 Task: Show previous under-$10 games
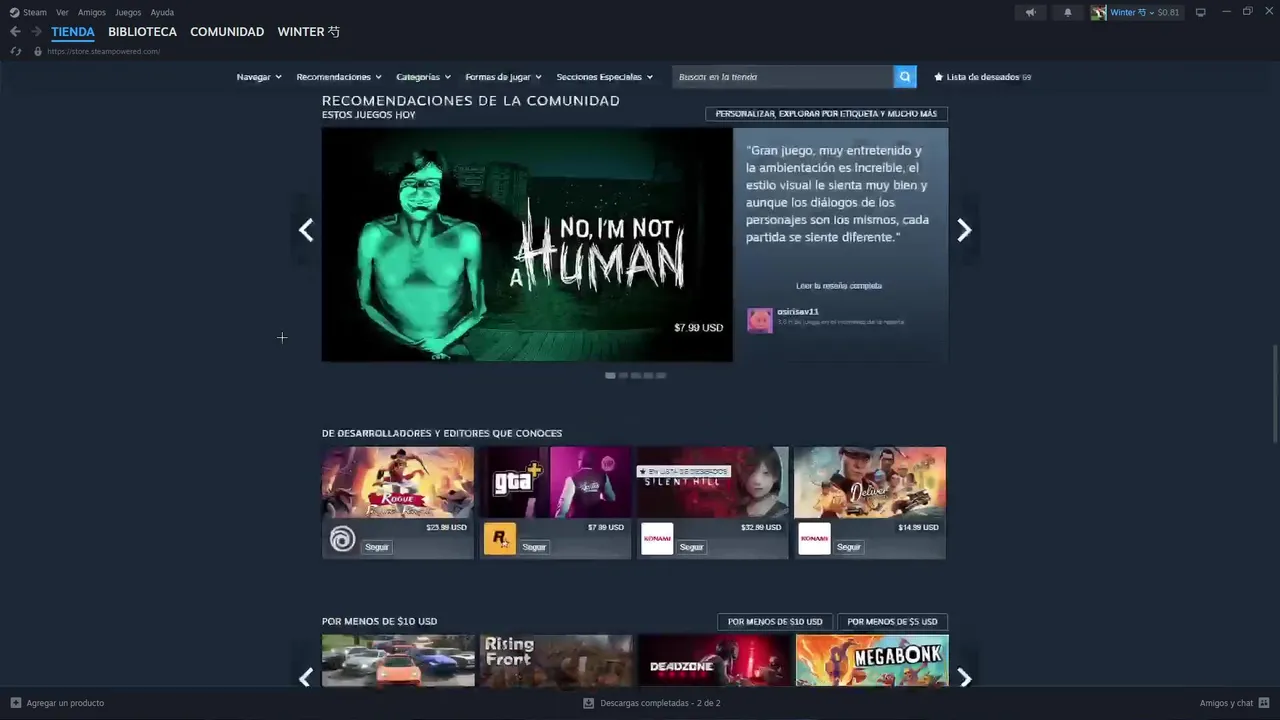(306, 677)
